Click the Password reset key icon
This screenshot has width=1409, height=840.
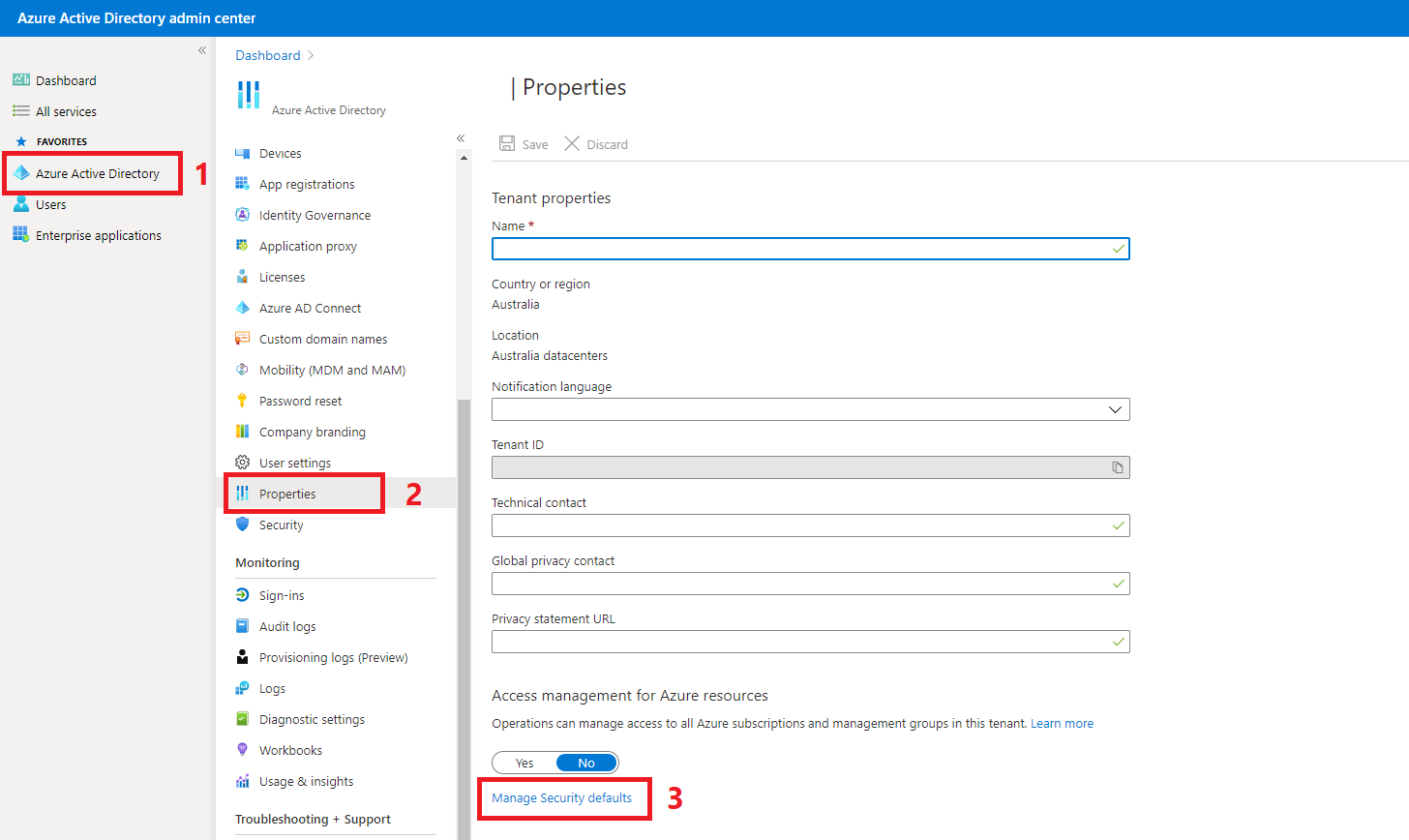tap(243, 401)
